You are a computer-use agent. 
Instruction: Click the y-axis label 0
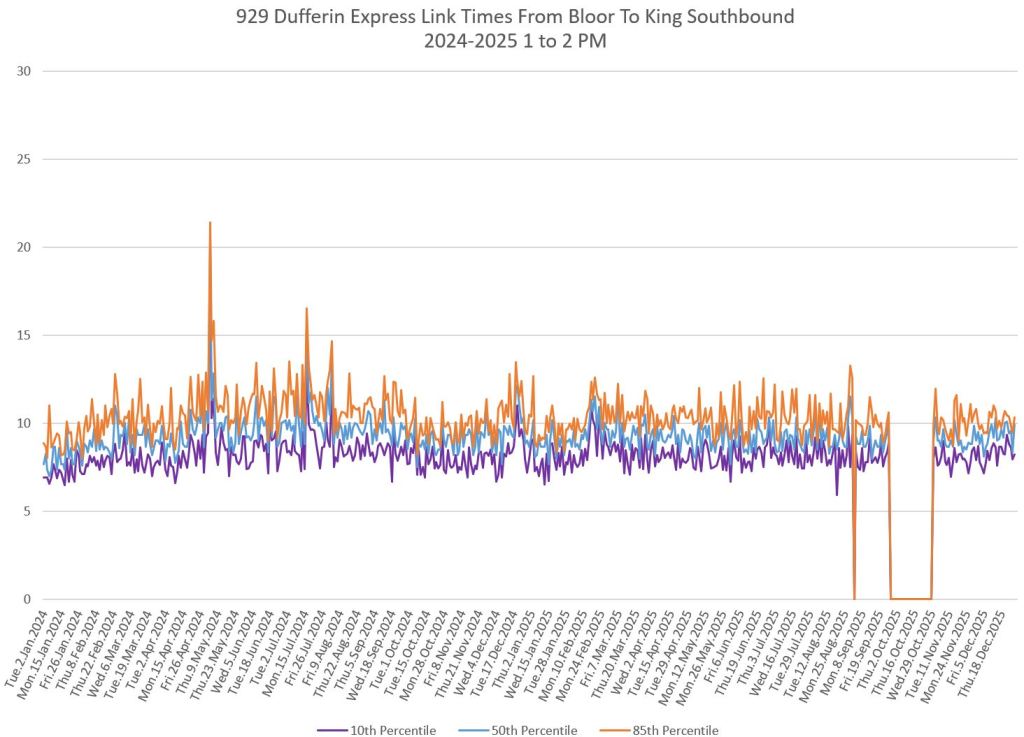(x=29, y=599)
